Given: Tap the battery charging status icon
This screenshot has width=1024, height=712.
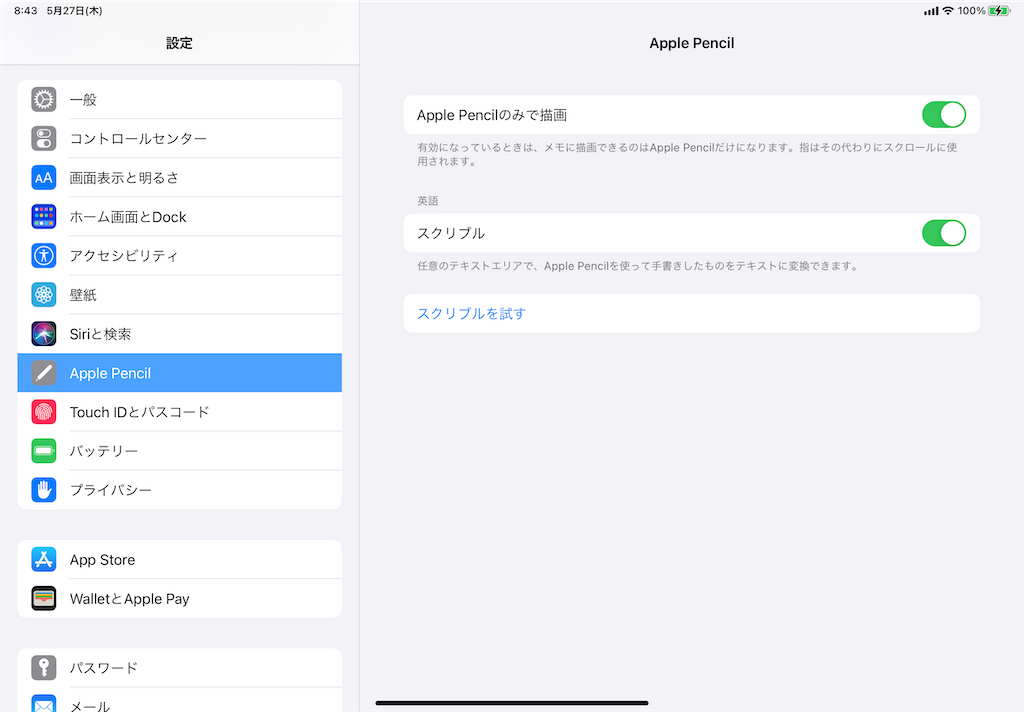Looking at the screenshot, I should [999, 10].
